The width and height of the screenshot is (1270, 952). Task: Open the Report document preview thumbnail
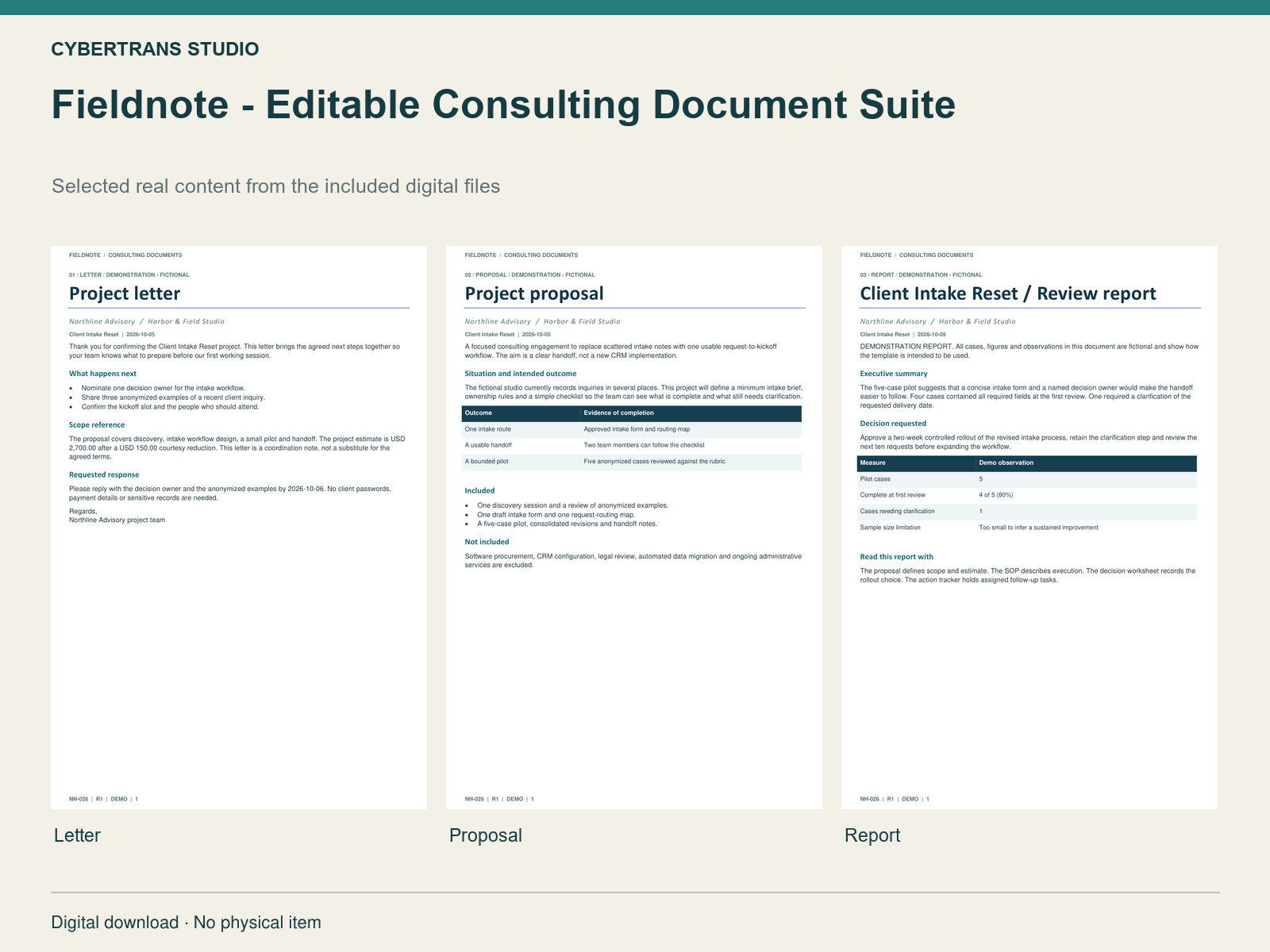tap(1029, 528)
